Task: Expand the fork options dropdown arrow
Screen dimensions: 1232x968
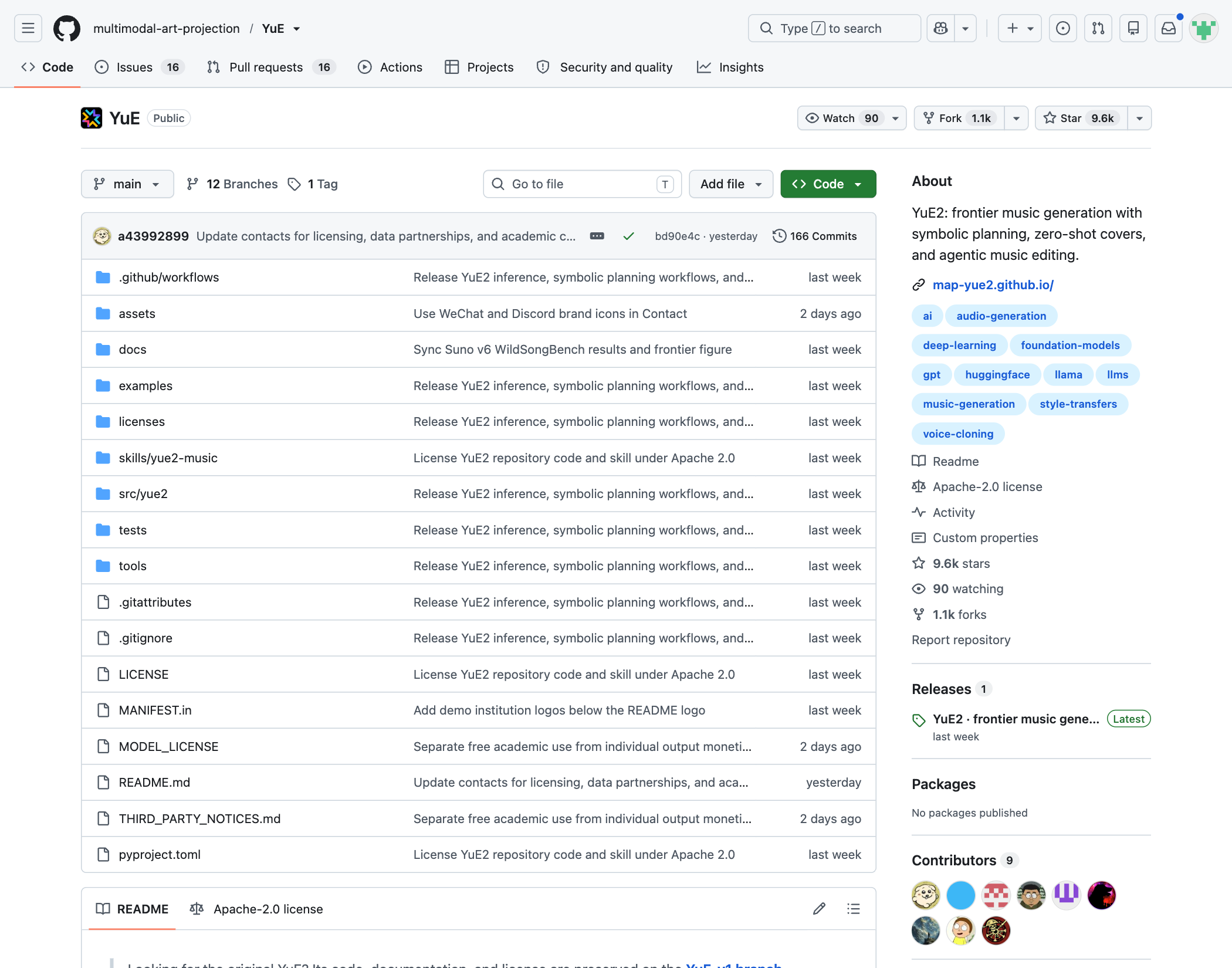Action: coord(1016,118)
